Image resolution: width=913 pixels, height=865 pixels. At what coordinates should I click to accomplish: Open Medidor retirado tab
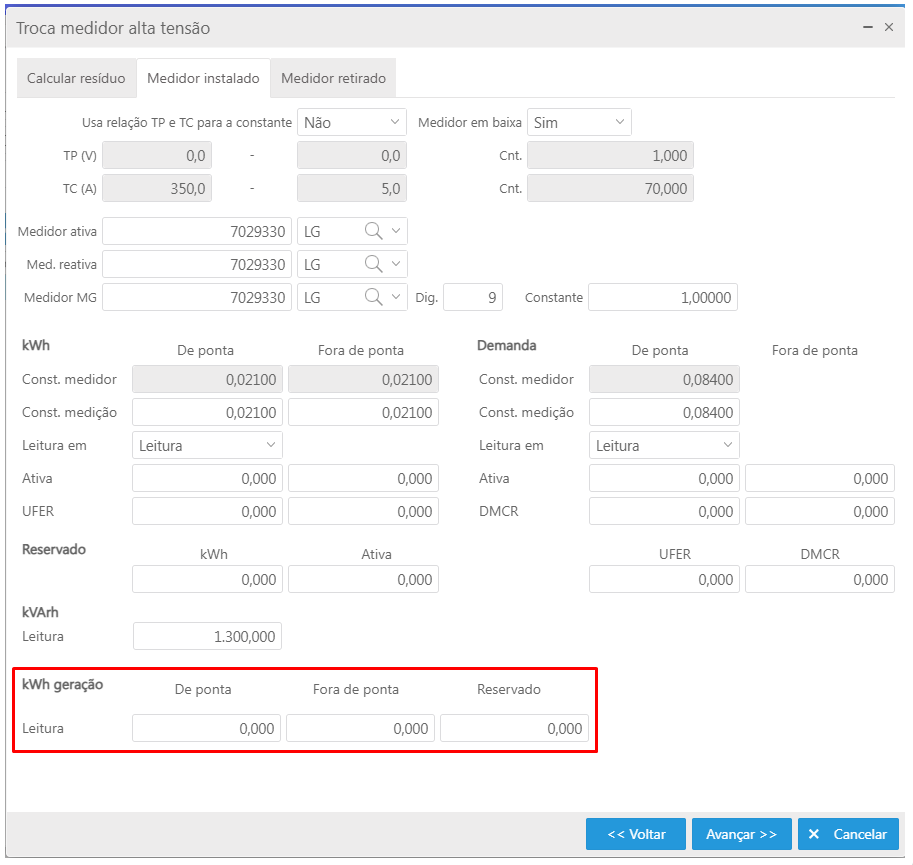click(334, 78)
